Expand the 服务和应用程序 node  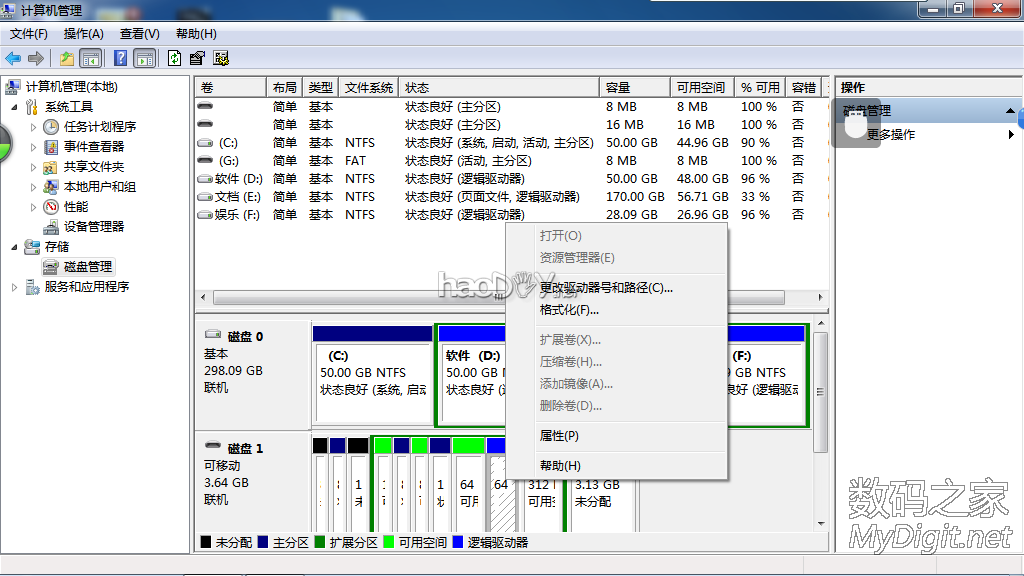click(x=15, y=287)
